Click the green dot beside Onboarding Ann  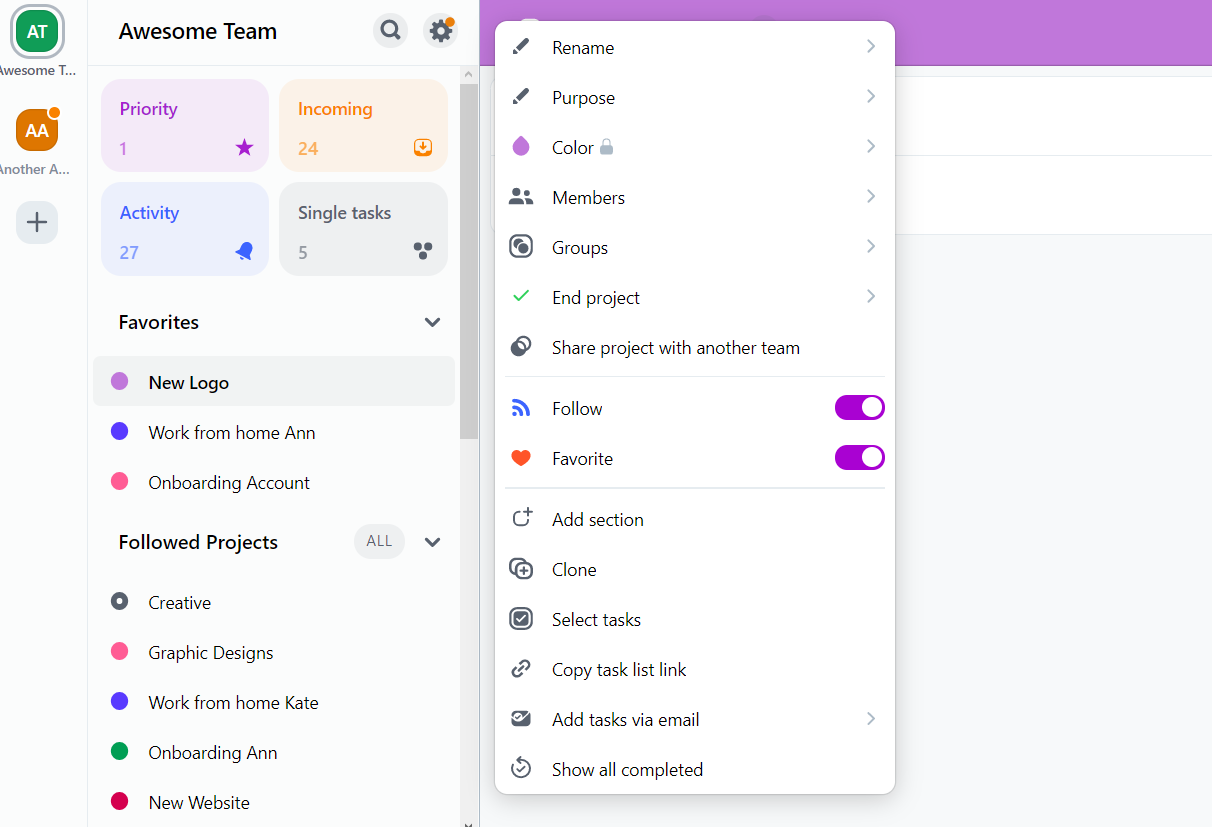pyautogui.click(x=119, y=751)
